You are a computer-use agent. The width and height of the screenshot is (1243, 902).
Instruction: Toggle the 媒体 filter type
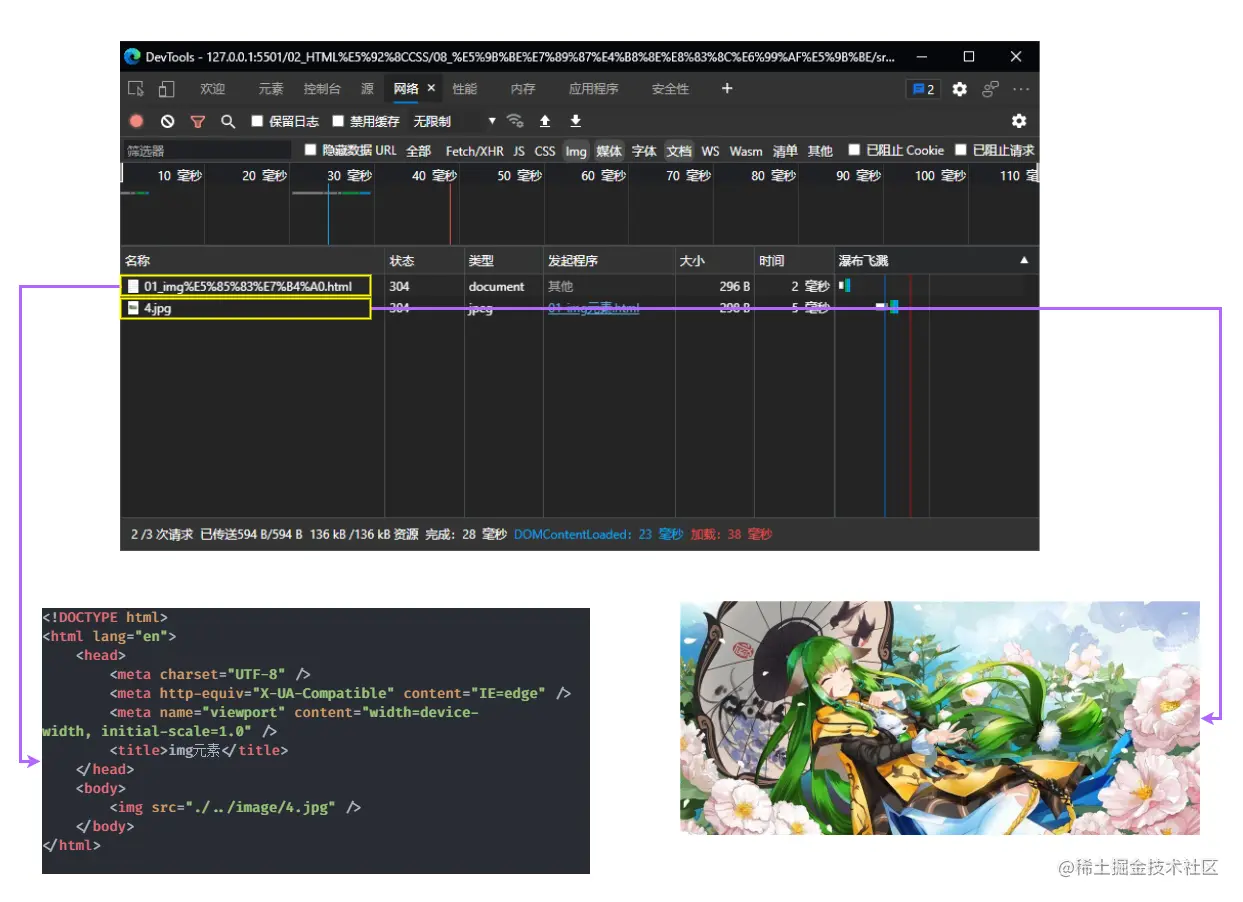(x=609, y=151)
